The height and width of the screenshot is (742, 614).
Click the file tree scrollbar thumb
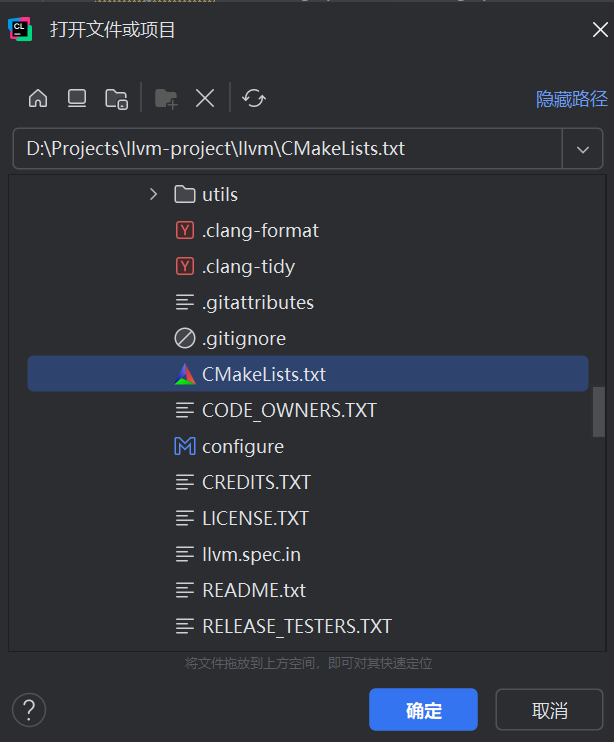pyautogui.click(x=599, y=412)
